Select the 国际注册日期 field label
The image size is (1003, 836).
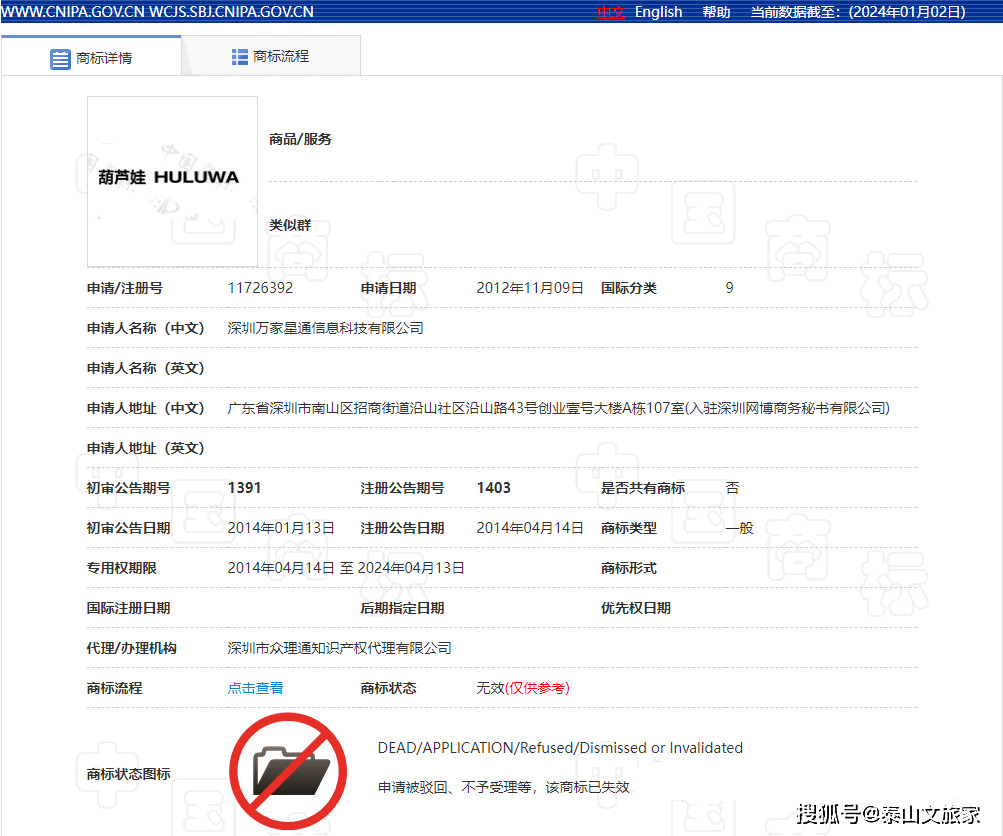coord(129,608)
